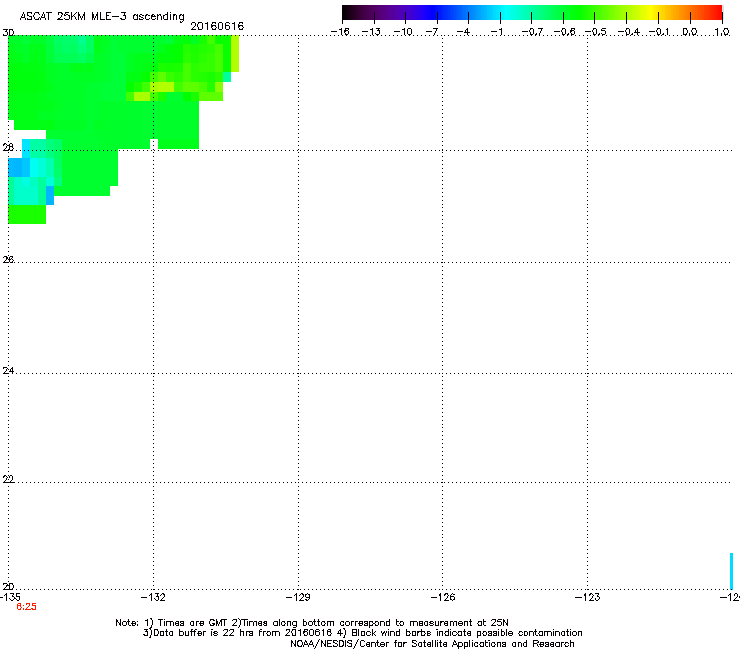
Task: Click the latitude 20 axis label
Action: (8, 586)
